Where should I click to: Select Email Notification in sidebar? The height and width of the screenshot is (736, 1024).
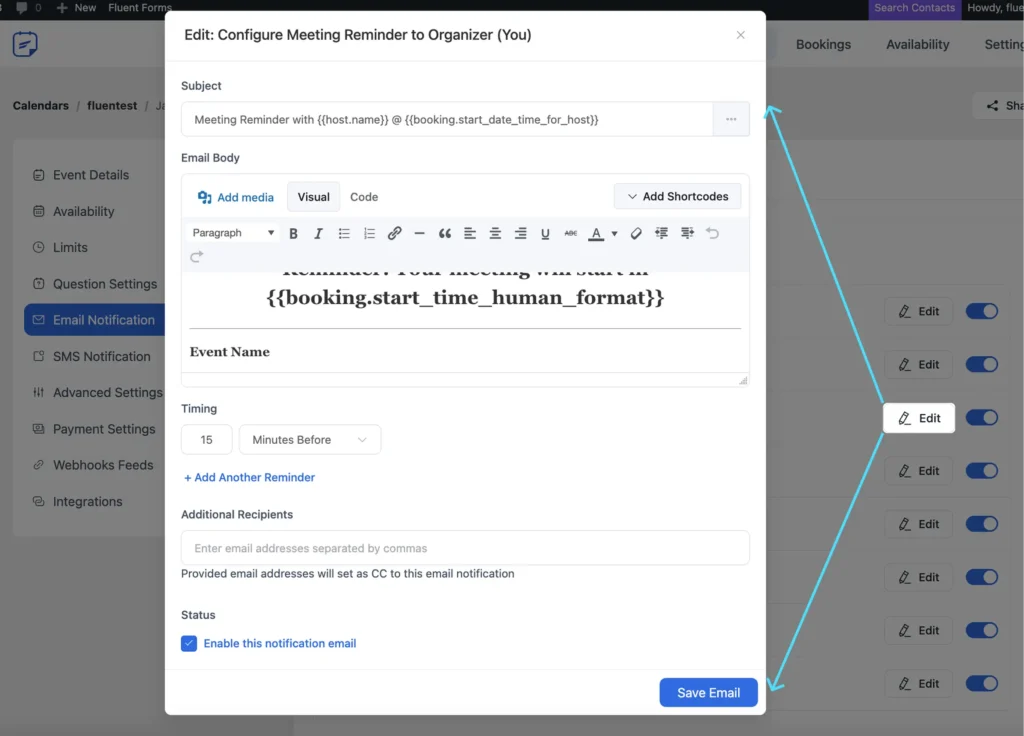click(95, 320)
